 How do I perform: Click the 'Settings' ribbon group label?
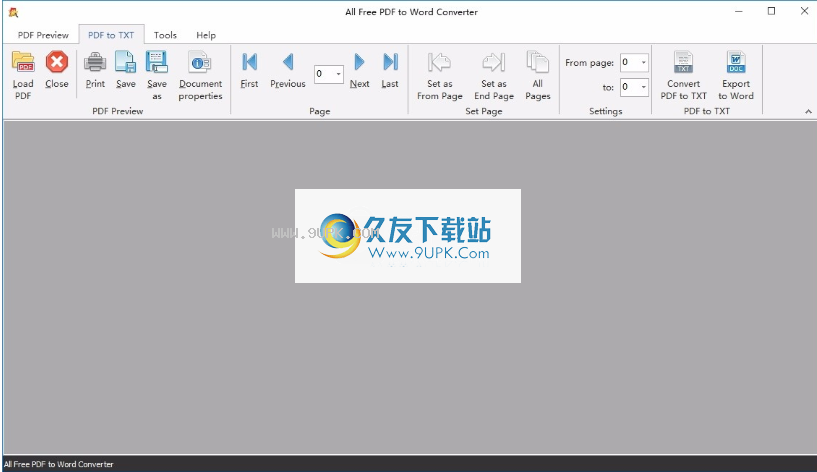point(605,111)
